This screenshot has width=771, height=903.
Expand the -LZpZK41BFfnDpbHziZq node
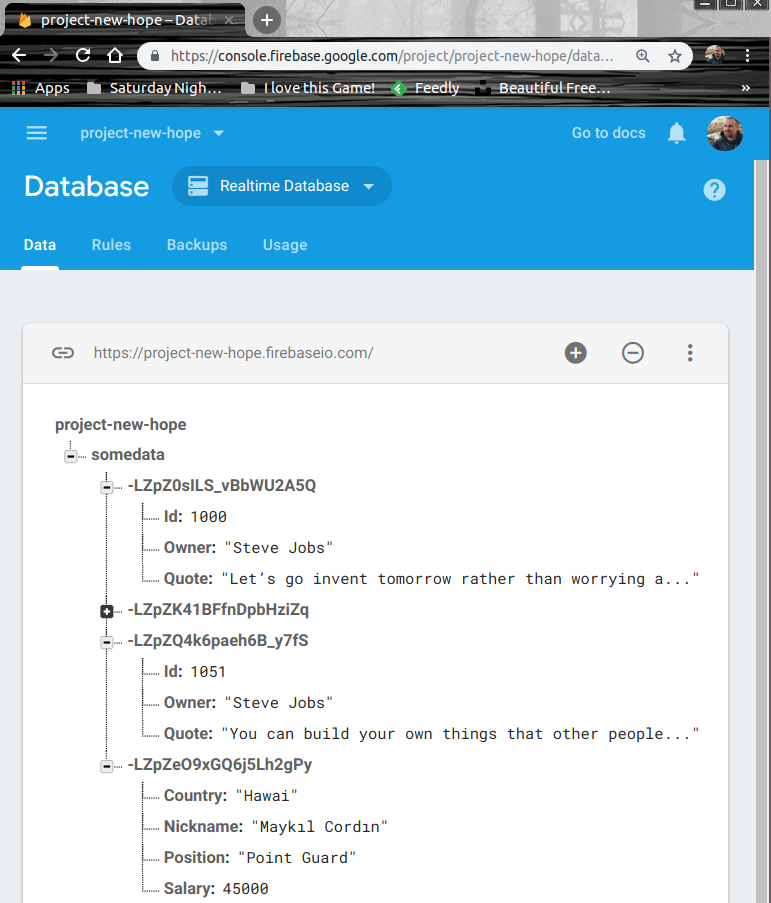107,611
